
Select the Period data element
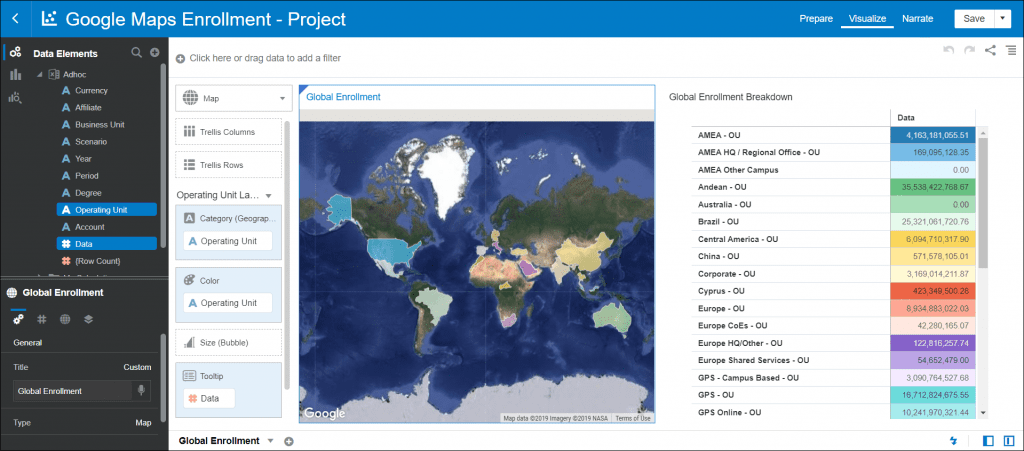(86, 176)
